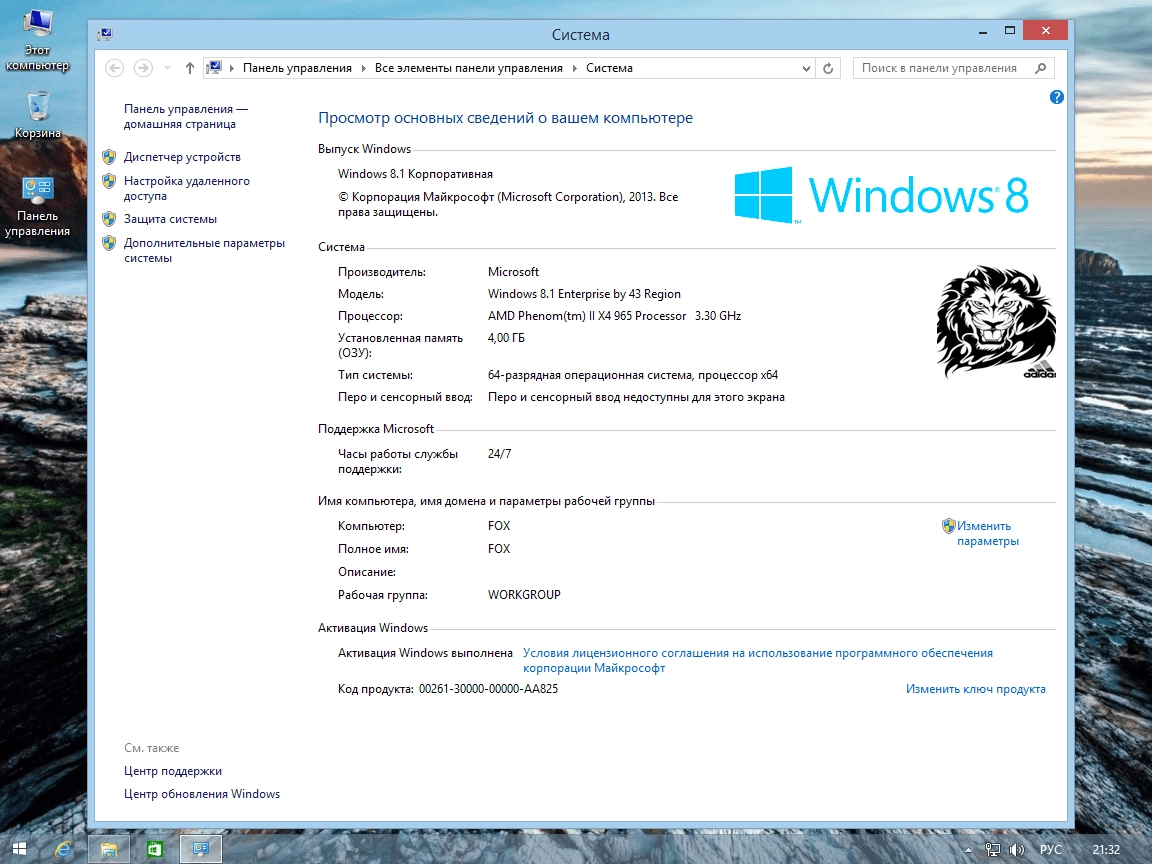This screenshot has height=864, width=1152.
Task: Click Изменить ключ продукта link
Action: [976, 689]
